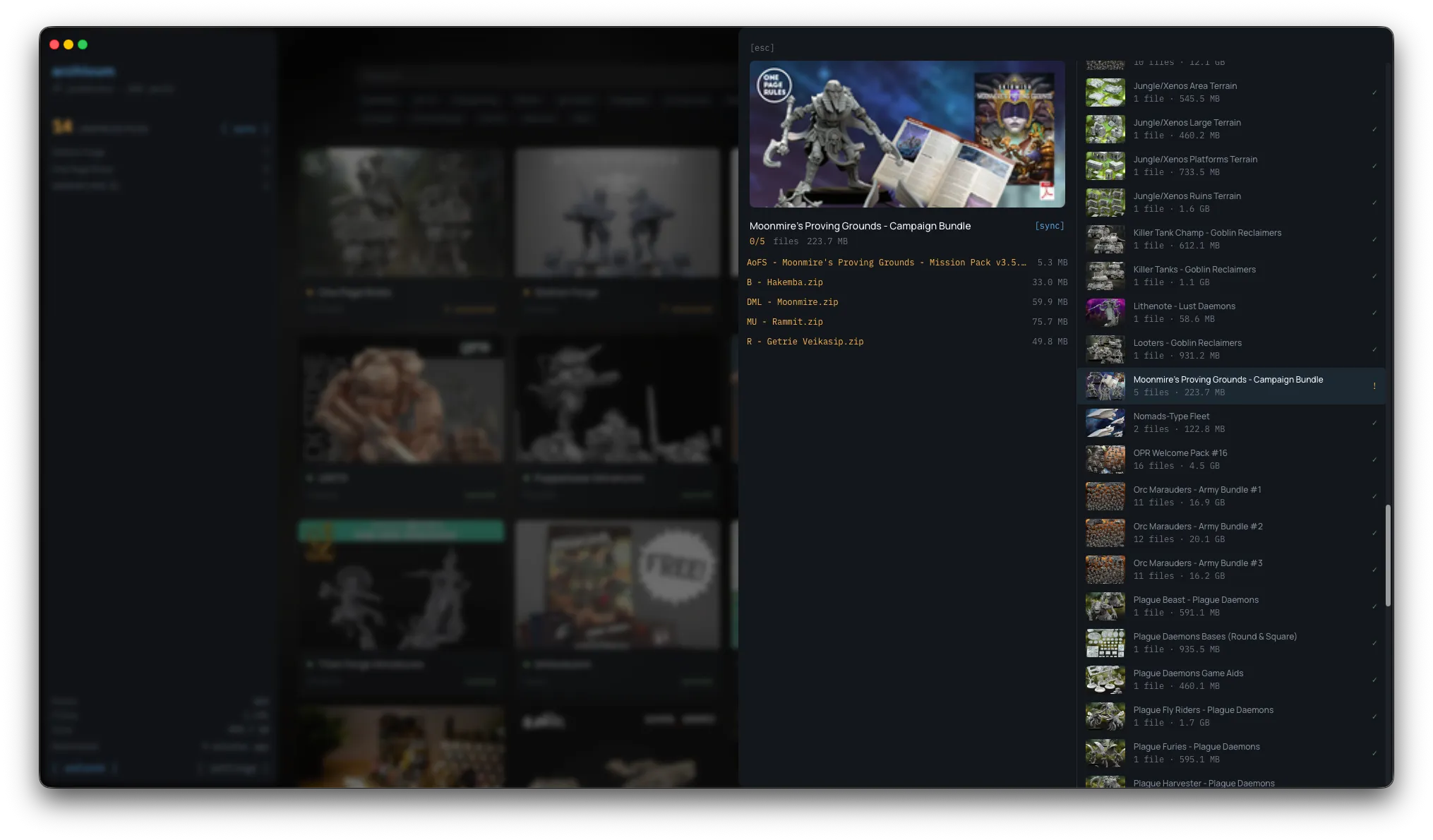Click the checkmark on the Killer Tanks row
Viewport: 1433px width, 840px height.
[x=1374, y=276]
